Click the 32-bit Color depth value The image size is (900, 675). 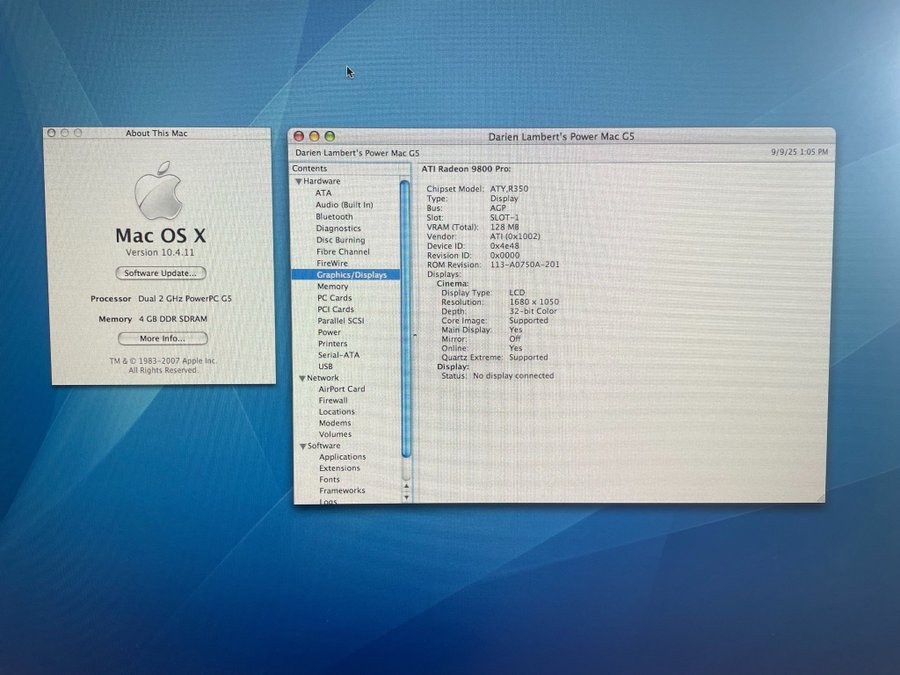point(533,311)
